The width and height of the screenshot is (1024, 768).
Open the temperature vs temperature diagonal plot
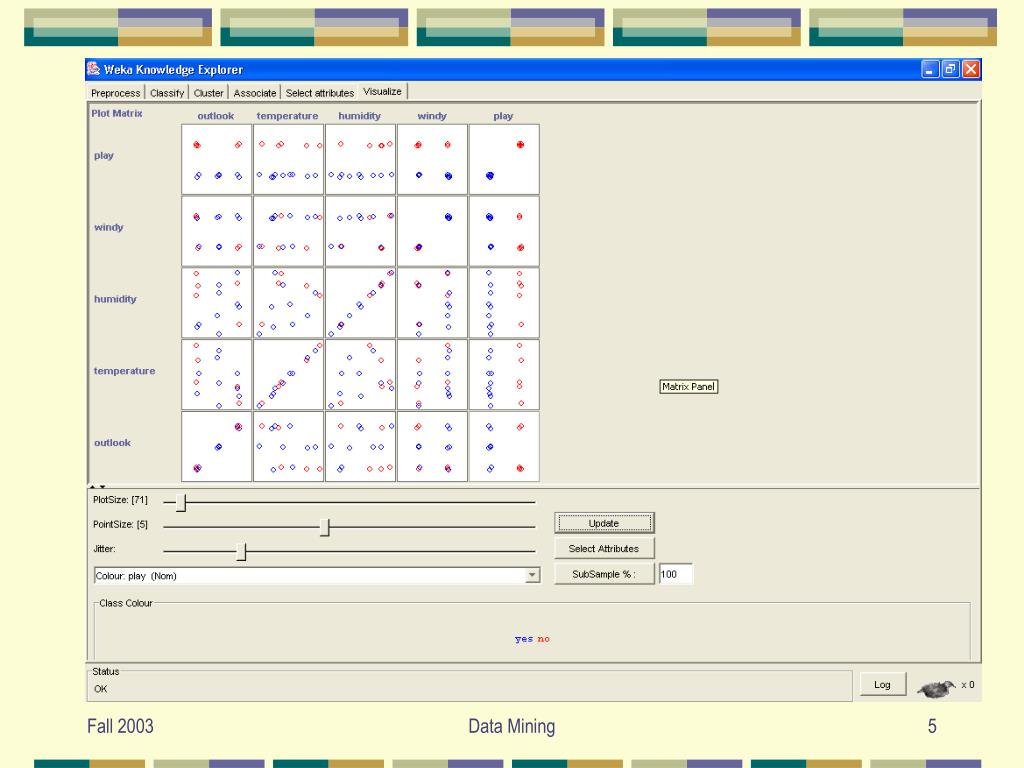[x=289, y=375]
